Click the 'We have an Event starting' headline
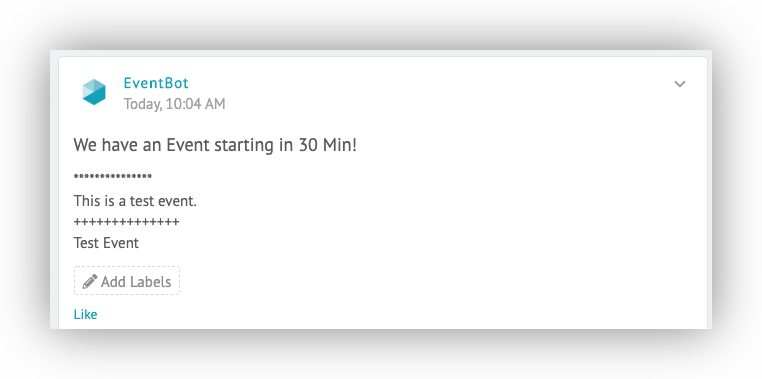This screenshot has height=379, width=762. (215, 145)
